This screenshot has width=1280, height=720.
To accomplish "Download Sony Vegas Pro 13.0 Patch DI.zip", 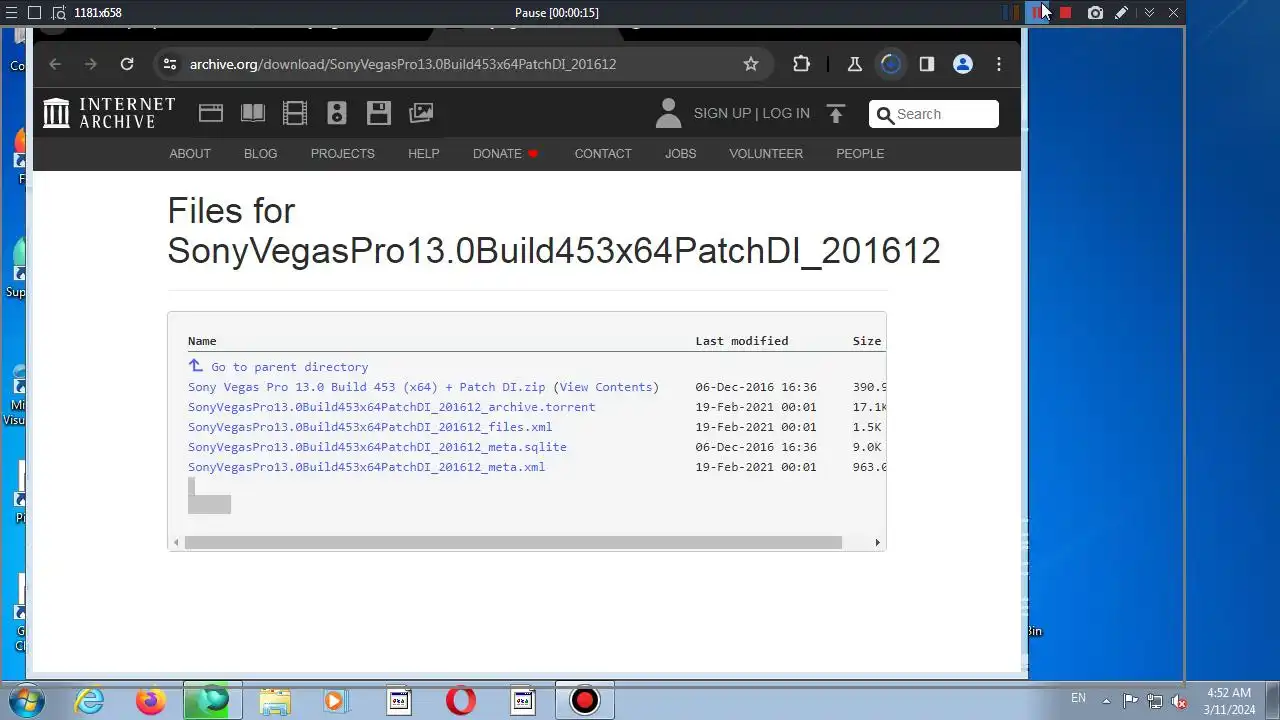I will [367, 387].
